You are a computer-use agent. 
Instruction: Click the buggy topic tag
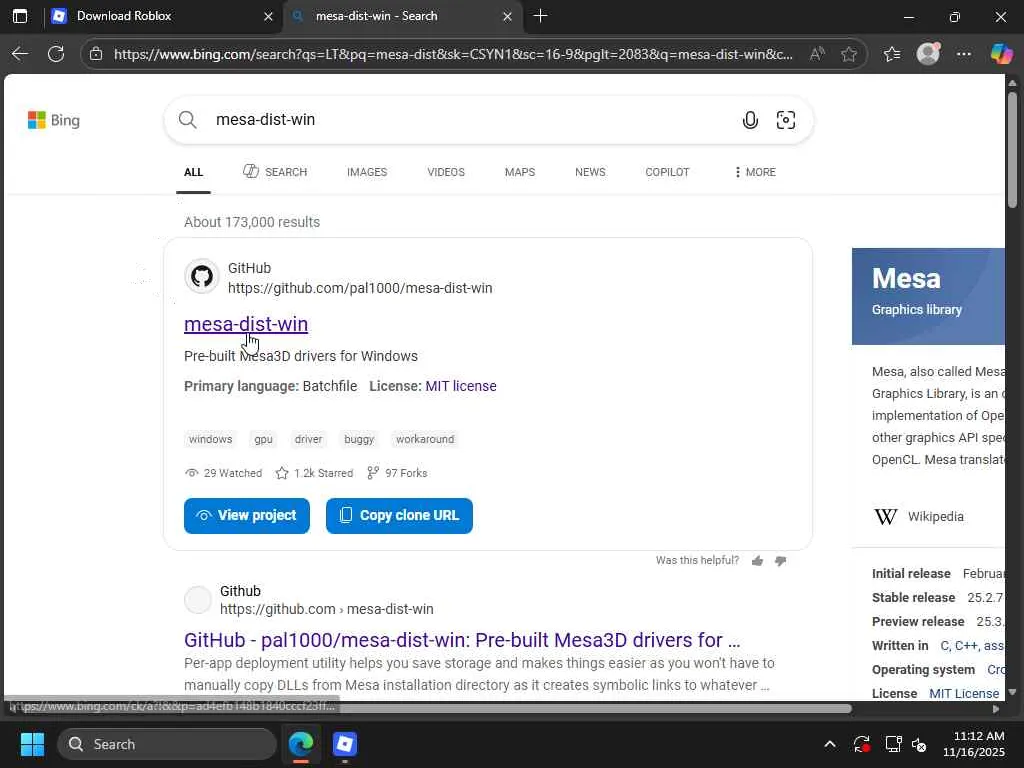359,439
